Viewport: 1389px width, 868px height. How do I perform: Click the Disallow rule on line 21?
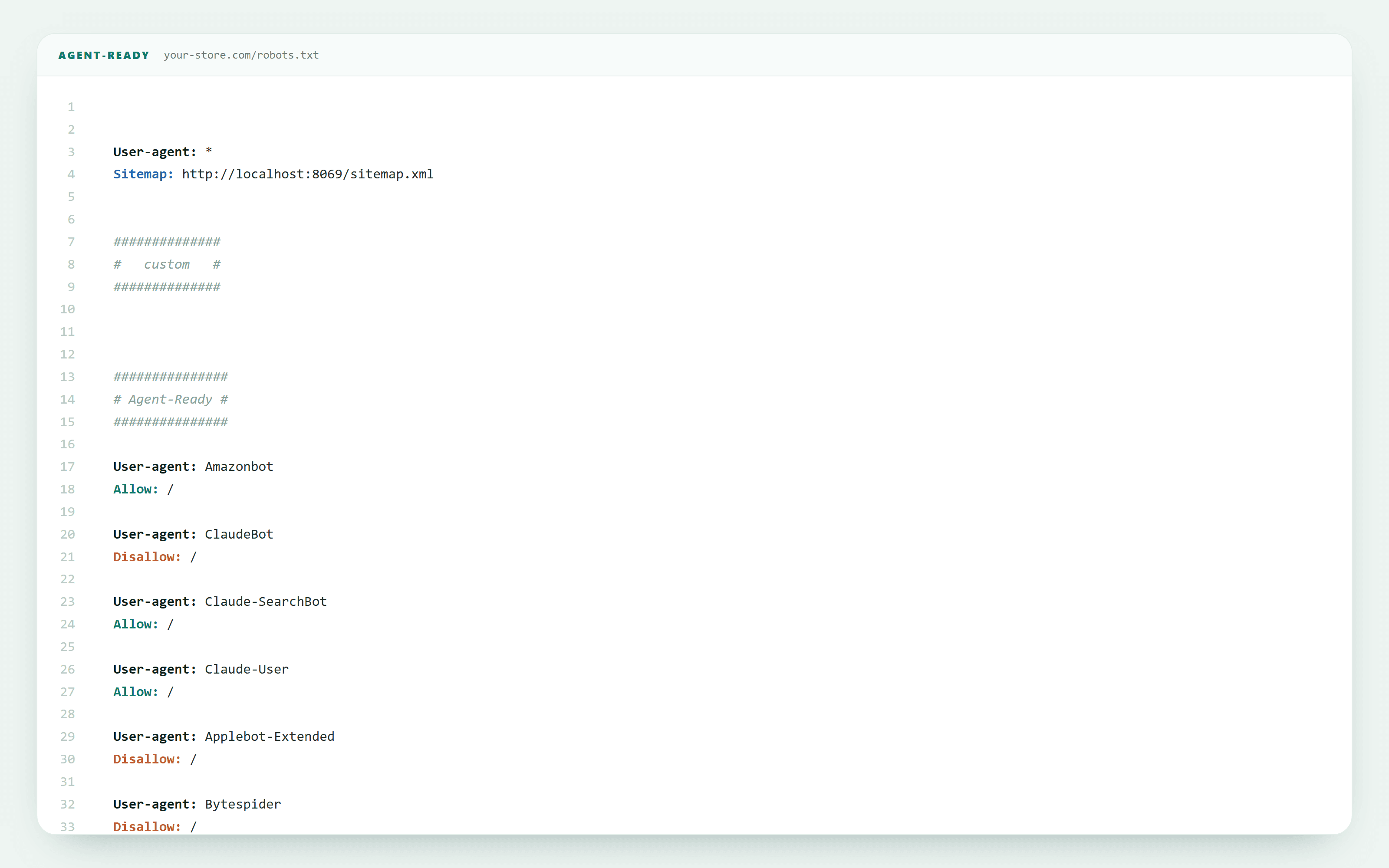pos(155,557)
